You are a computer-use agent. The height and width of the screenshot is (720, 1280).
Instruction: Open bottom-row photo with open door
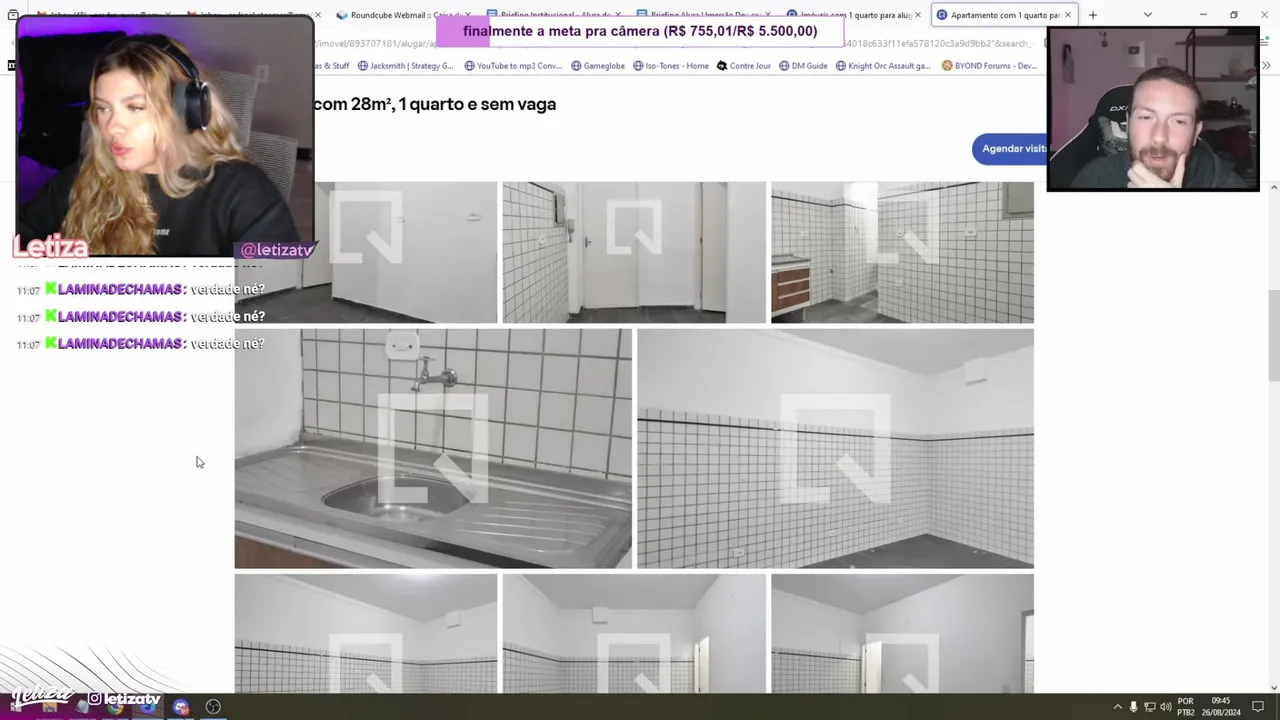pos(902,633)
